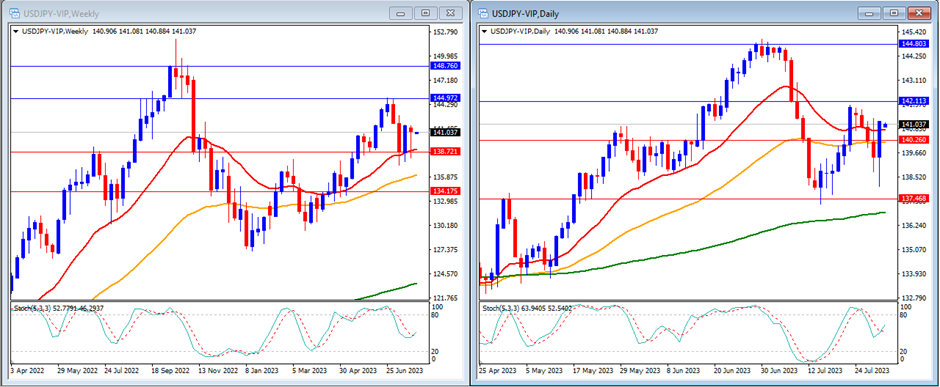Select the 140.260 red level label on Daily chart

(x=914, y=140)
